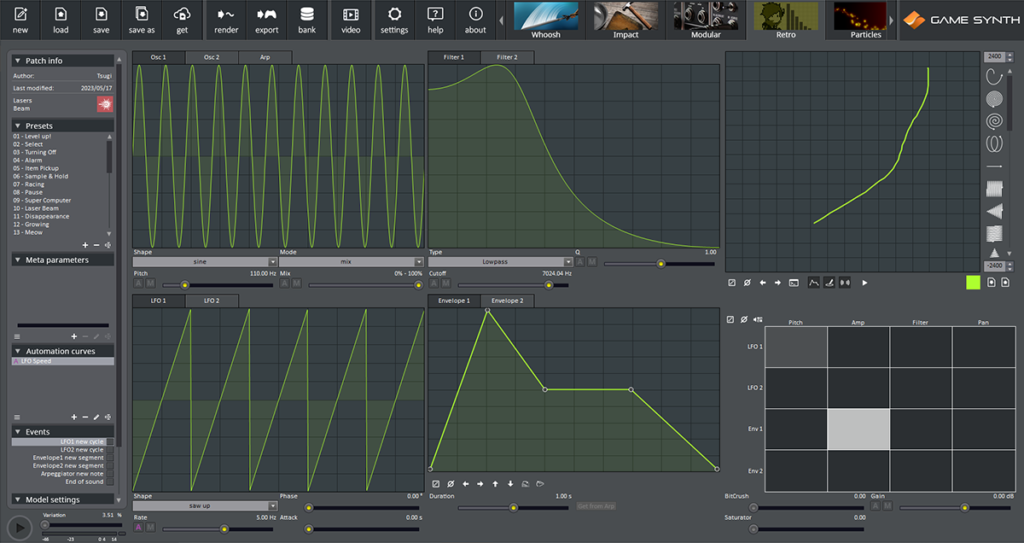Open the load patch icon
This screenshot has width=1024, height=543.
[61, 14]
